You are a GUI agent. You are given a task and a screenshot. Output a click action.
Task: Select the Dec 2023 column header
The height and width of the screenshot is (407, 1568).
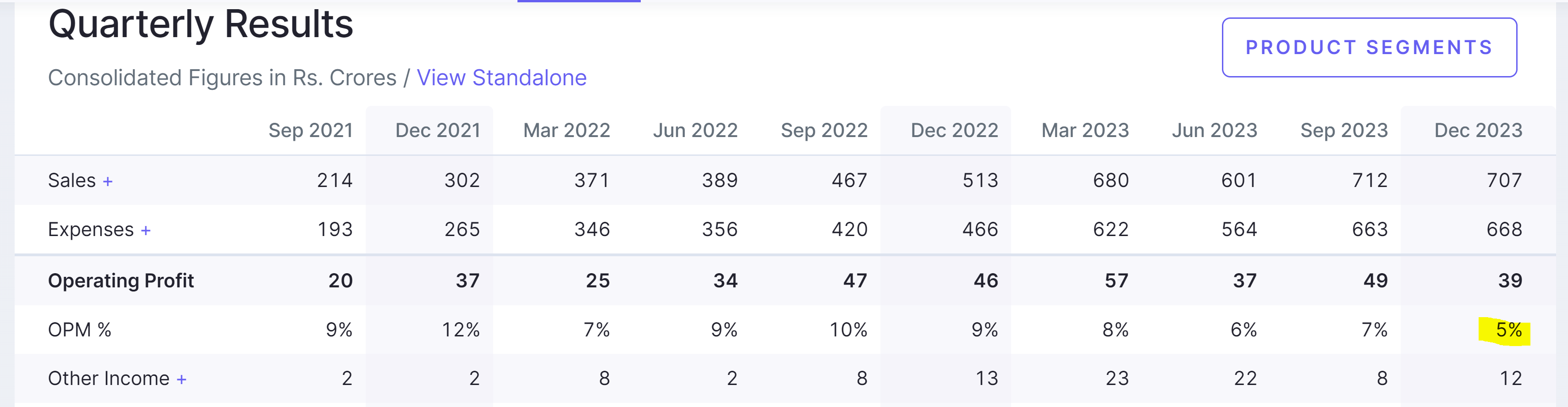tap(1478, 130)
